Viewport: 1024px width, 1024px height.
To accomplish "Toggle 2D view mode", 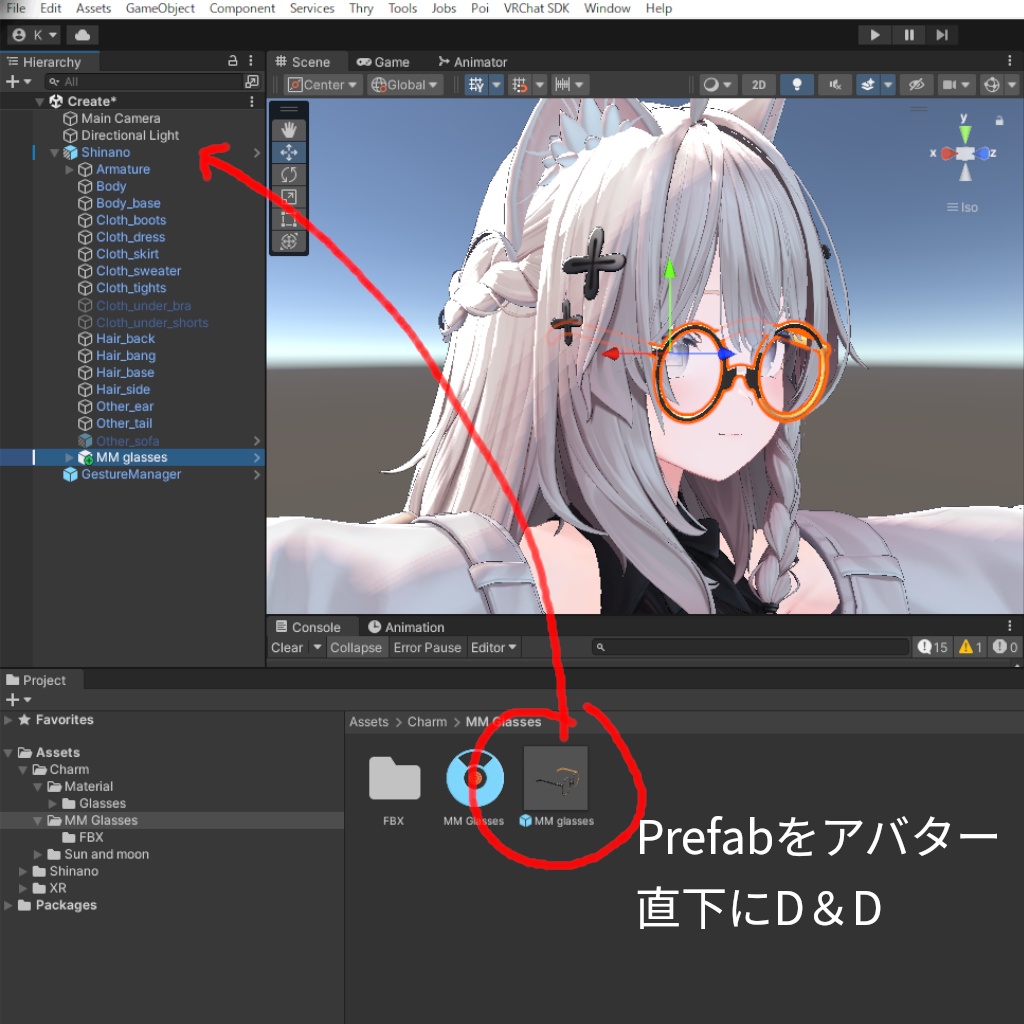I will (758, 84).
